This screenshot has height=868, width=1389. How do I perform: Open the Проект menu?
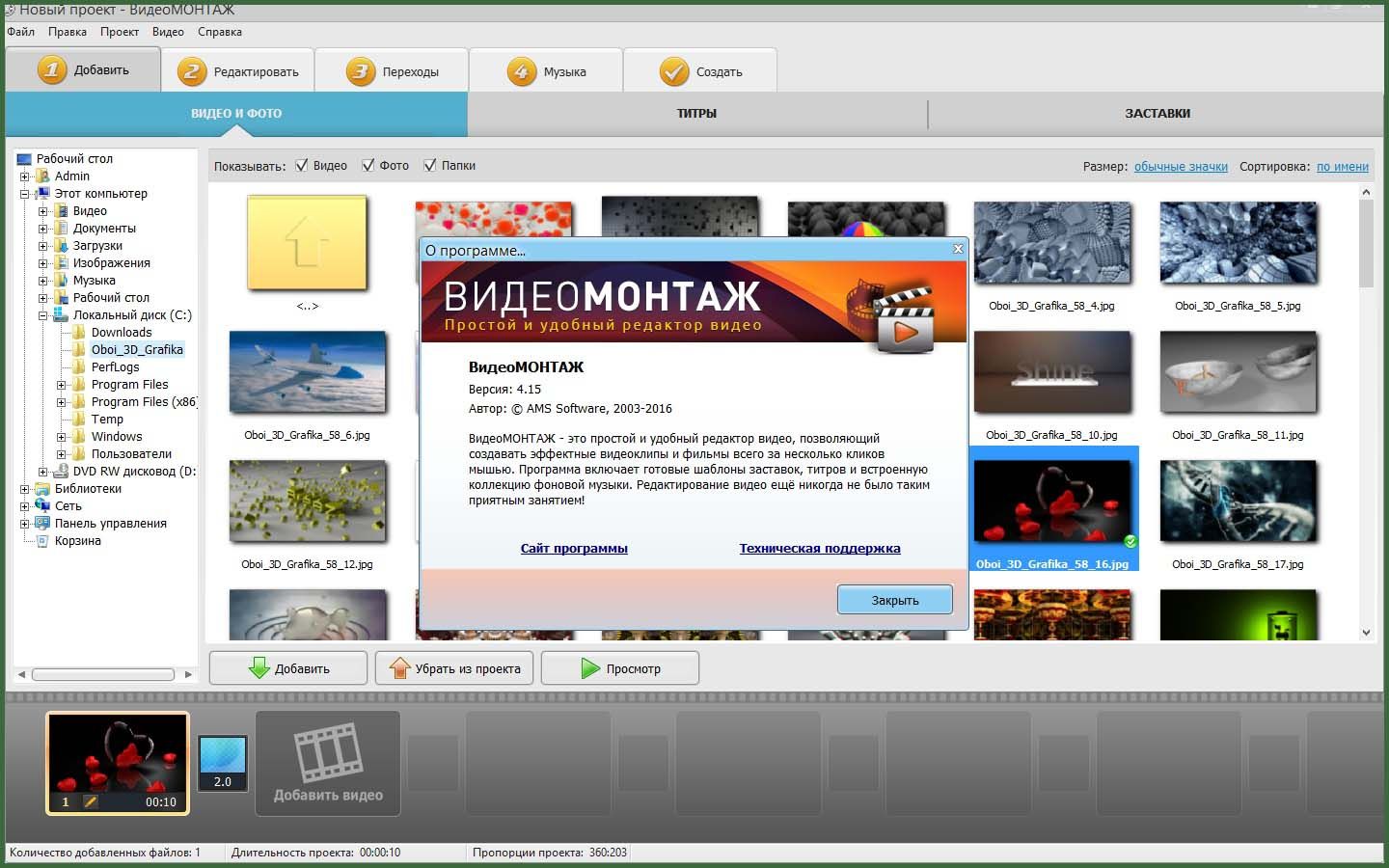pyautogui.click(x=120, y=32)
